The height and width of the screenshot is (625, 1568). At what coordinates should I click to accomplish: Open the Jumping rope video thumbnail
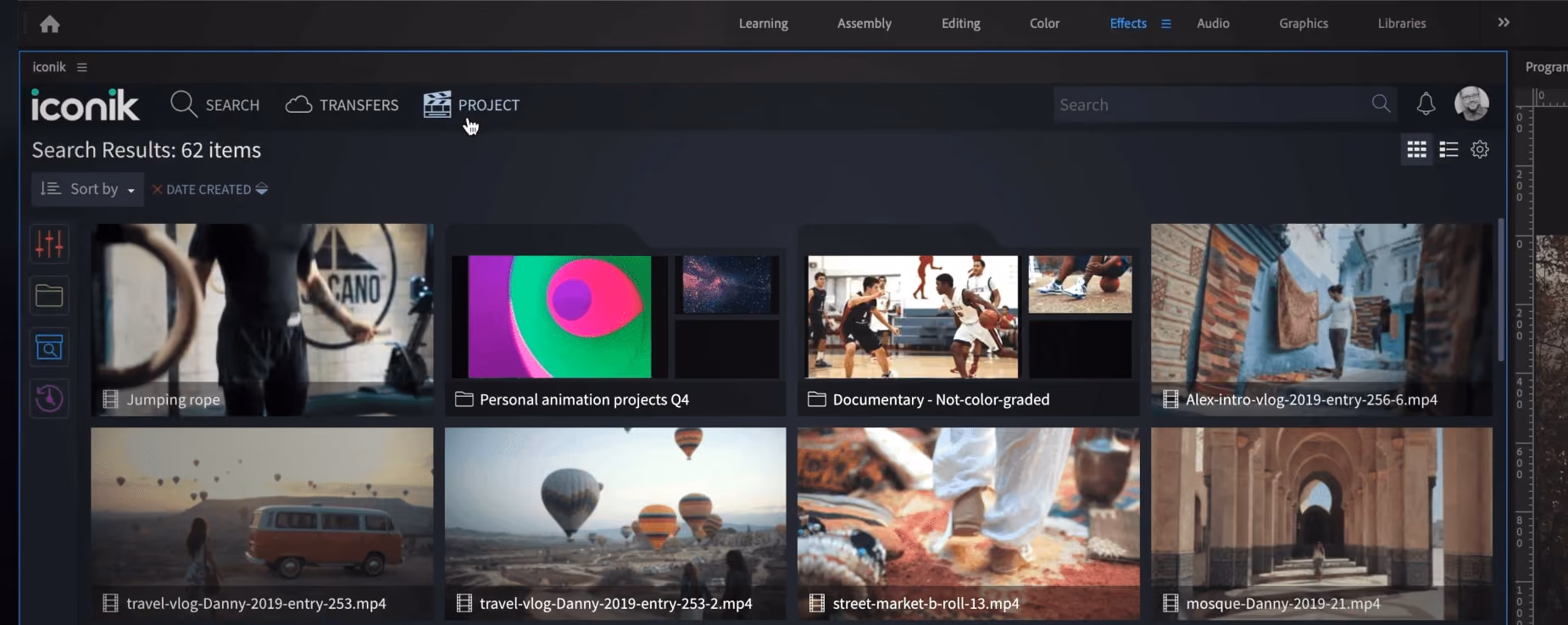[x=262, y=320]
